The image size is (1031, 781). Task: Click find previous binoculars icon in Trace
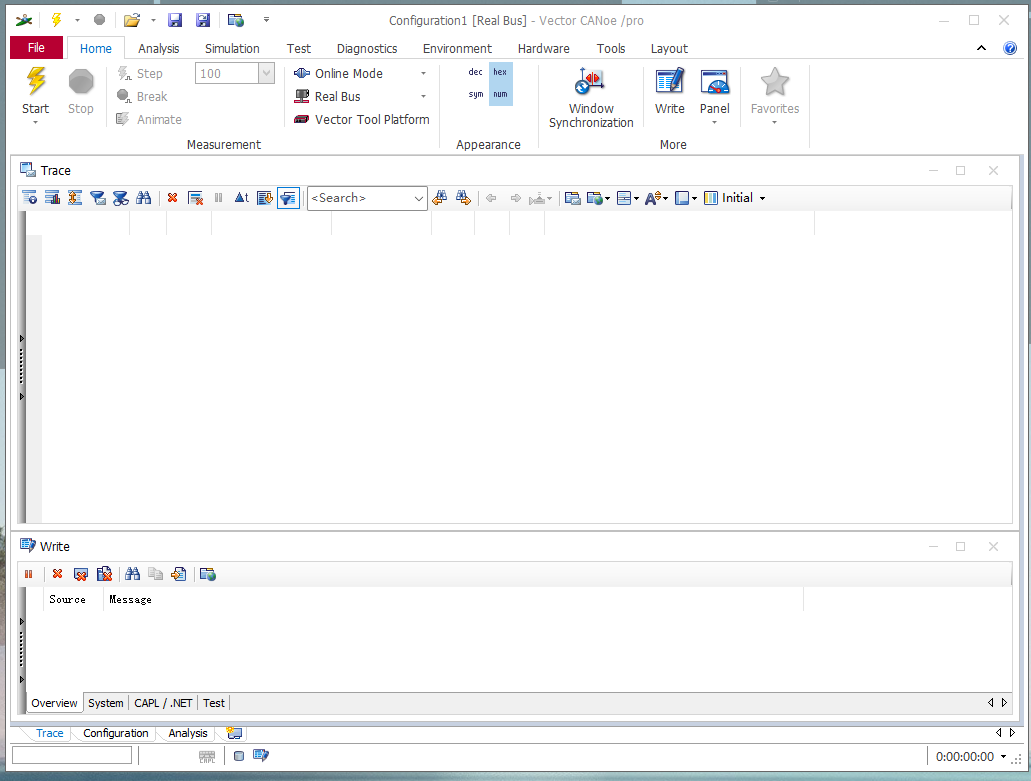[x=439, y=198]
